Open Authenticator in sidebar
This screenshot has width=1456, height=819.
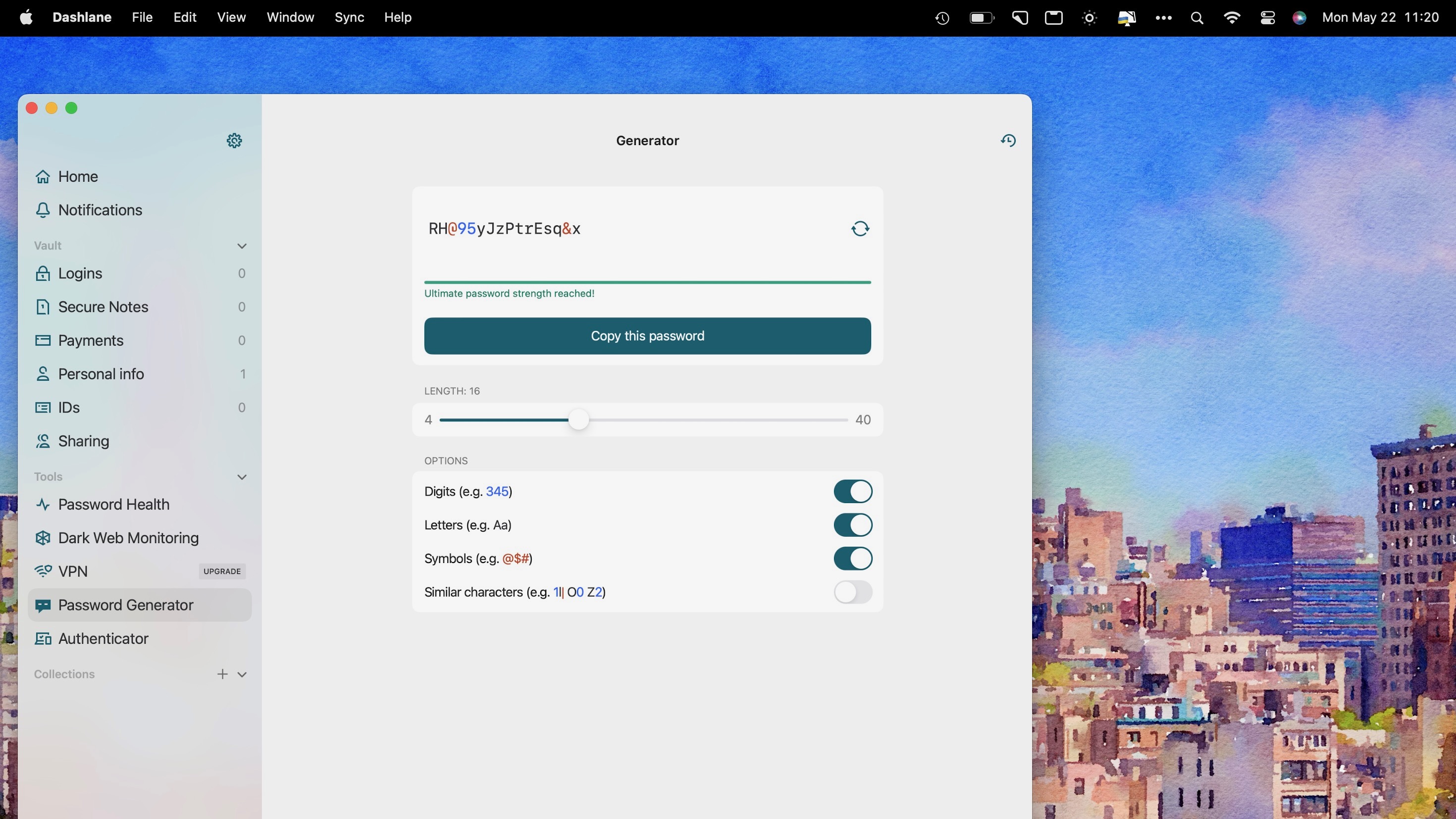coord(140,639)
